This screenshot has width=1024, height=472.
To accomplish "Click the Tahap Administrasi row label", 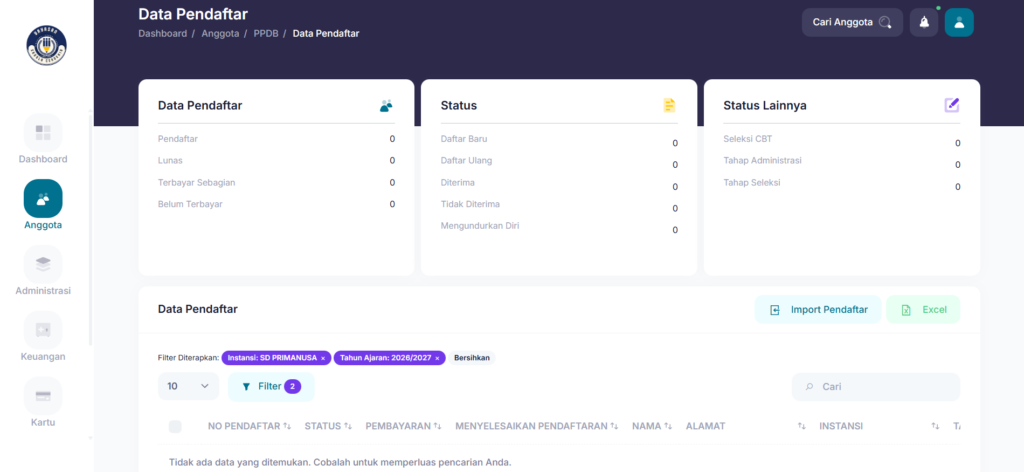I will [762, 161].
